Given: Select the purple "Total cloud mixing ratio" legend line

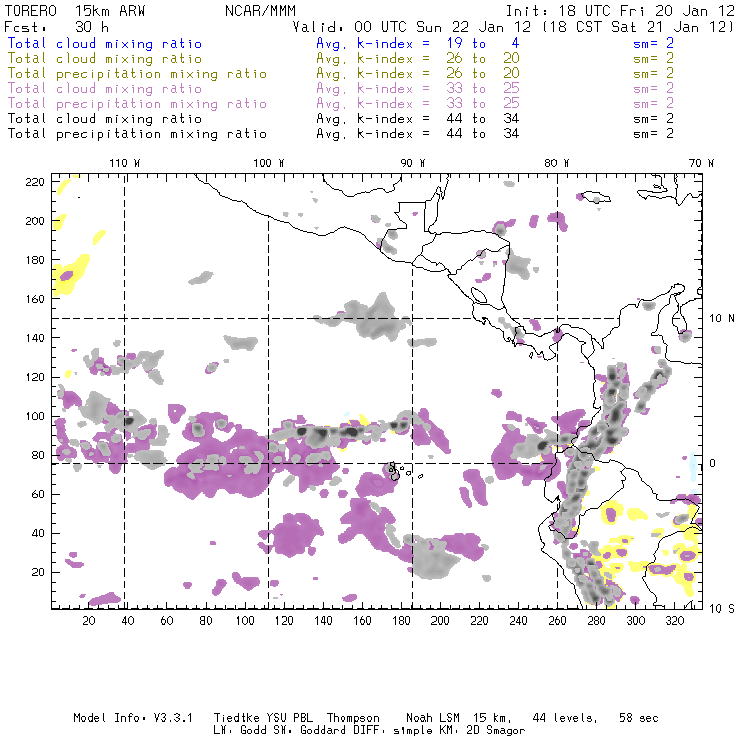Looking at the screenshot, I should click(x=105, y=89).
